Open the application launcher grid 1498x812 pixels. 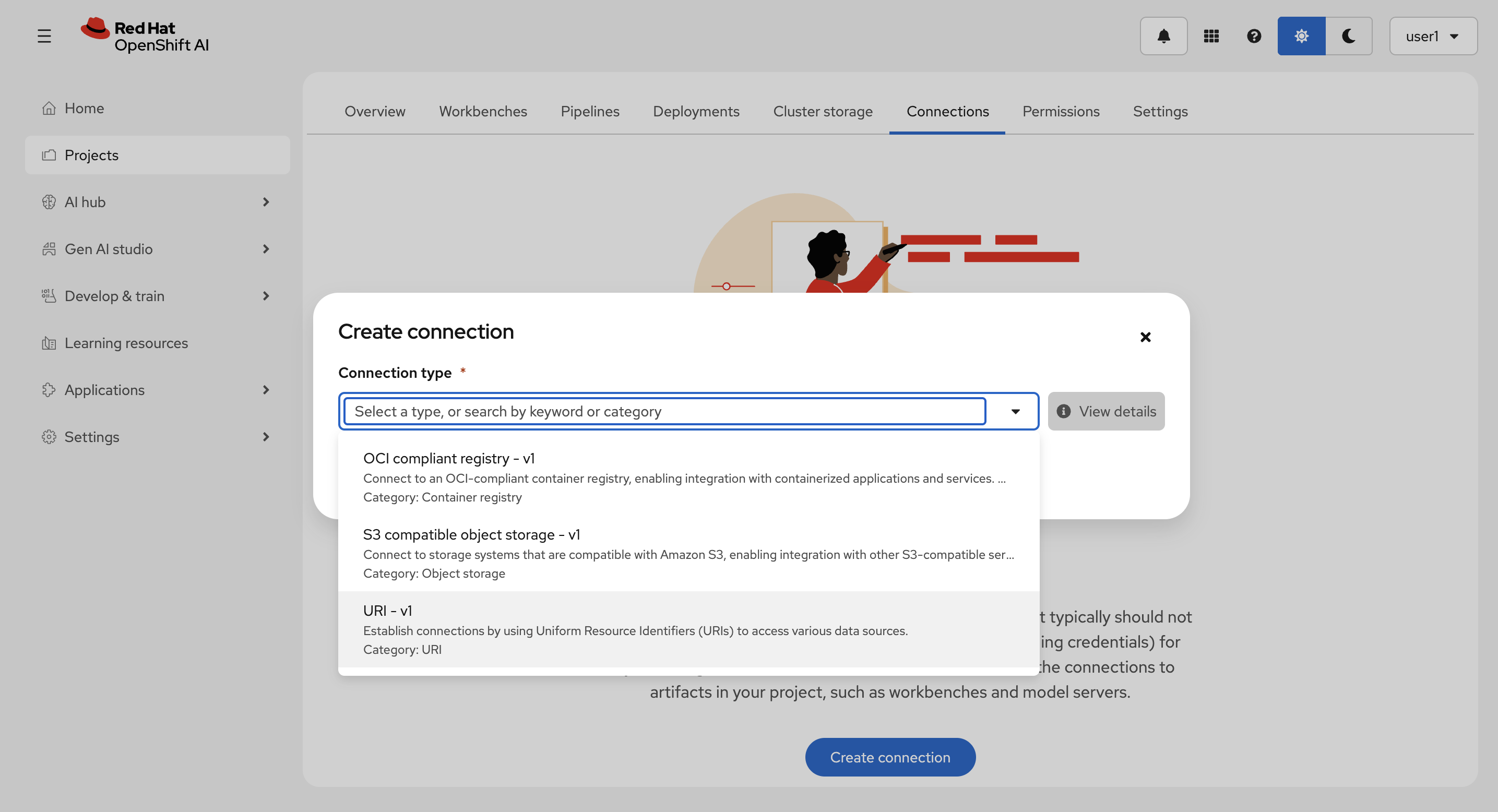1211,36
